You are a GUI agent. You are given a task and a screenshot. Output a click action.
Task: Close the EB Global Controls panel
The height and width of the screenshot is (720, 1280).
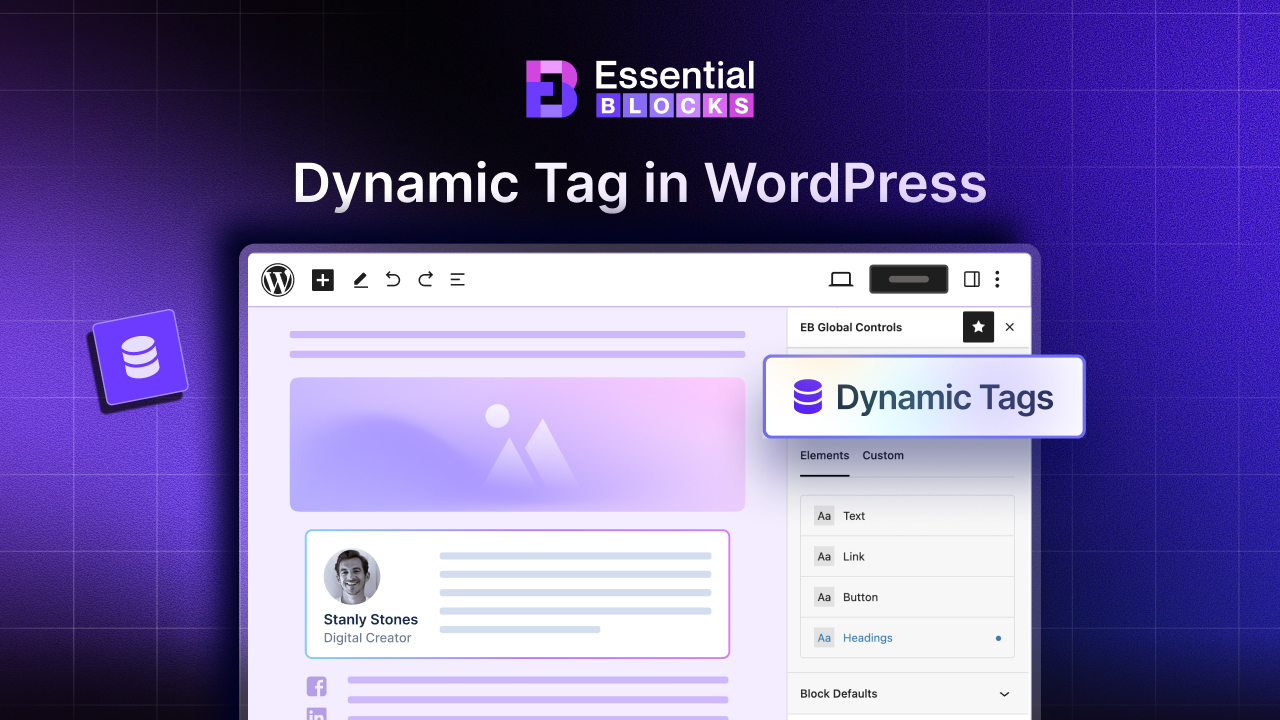pyautogui.click(x=1010, y=327)
